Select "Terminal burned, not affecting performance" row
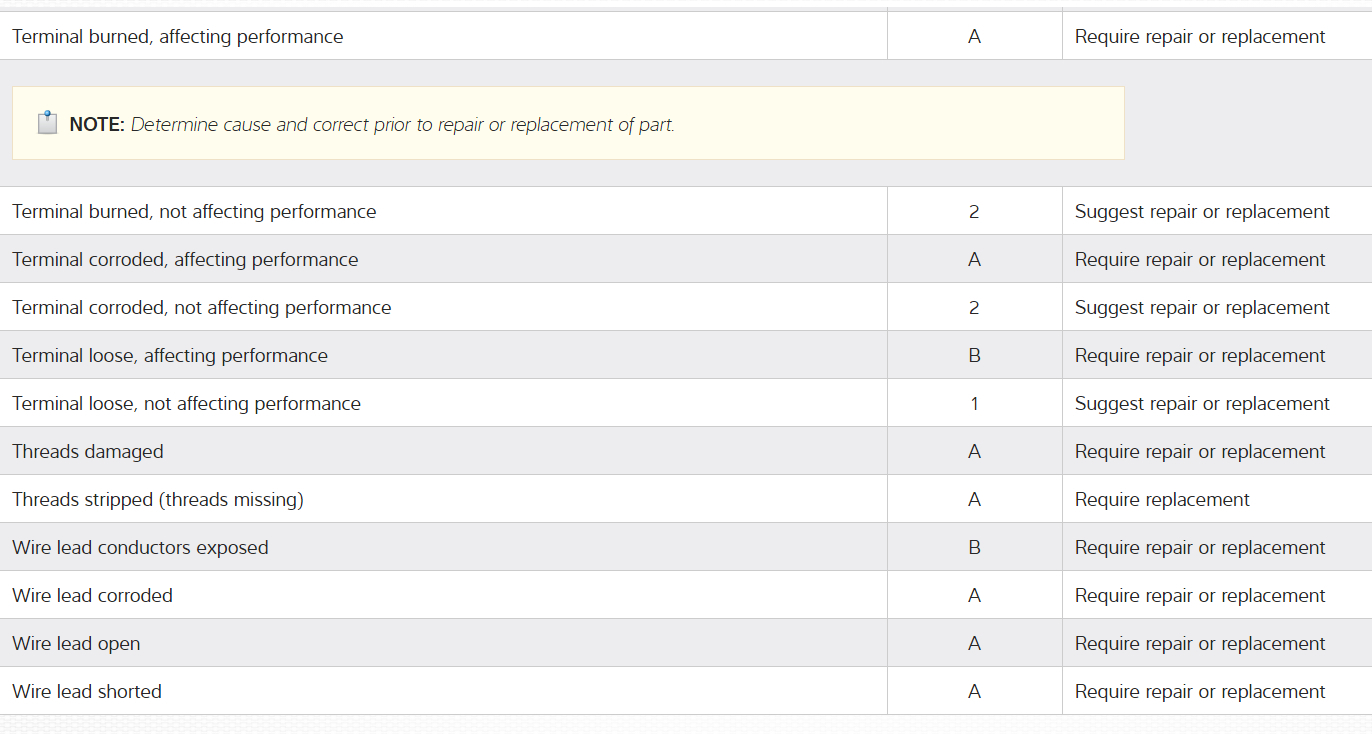Screen dimensions: 1372x734 [194, 212]
